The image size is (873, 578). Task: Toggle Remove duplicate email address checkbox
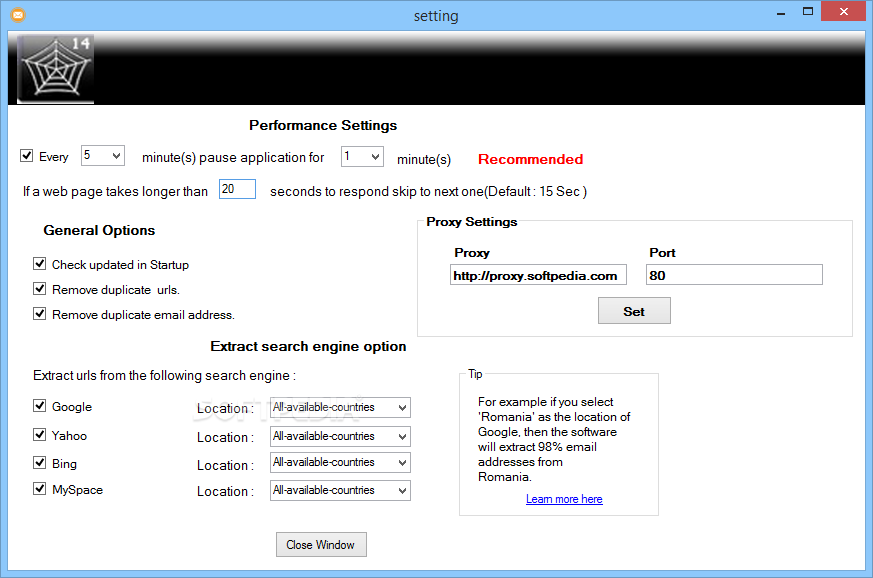pos(40,314)
